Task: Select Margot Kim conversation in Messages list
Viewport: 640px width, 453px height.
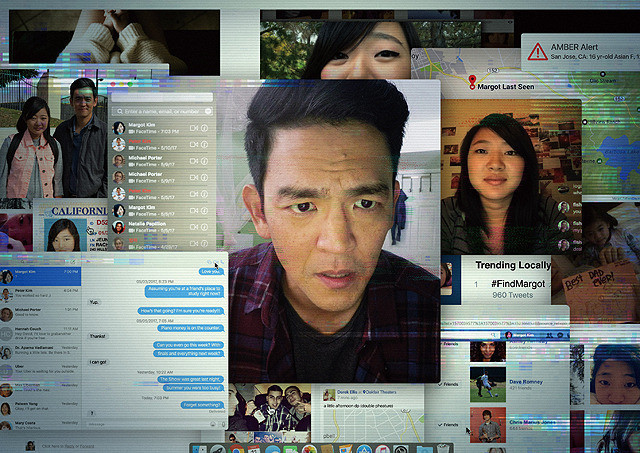Action: 40,272
